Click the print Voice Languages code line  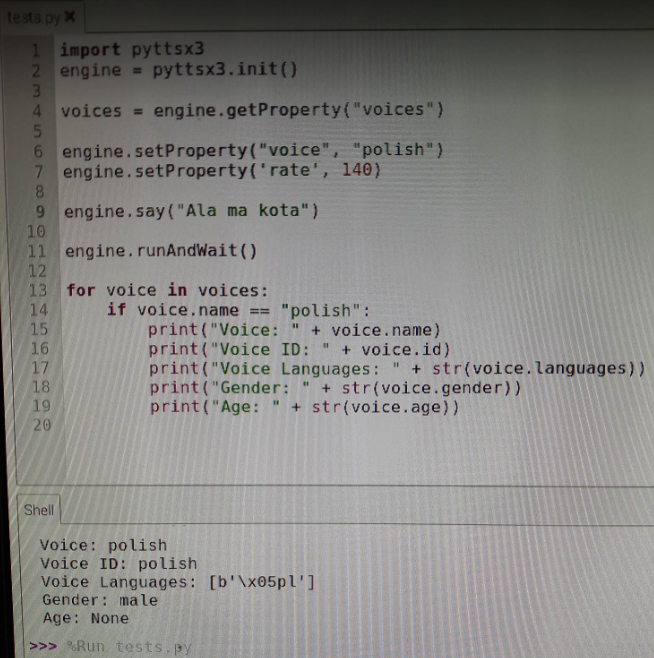pyautogui.click(x=397, y=369)
